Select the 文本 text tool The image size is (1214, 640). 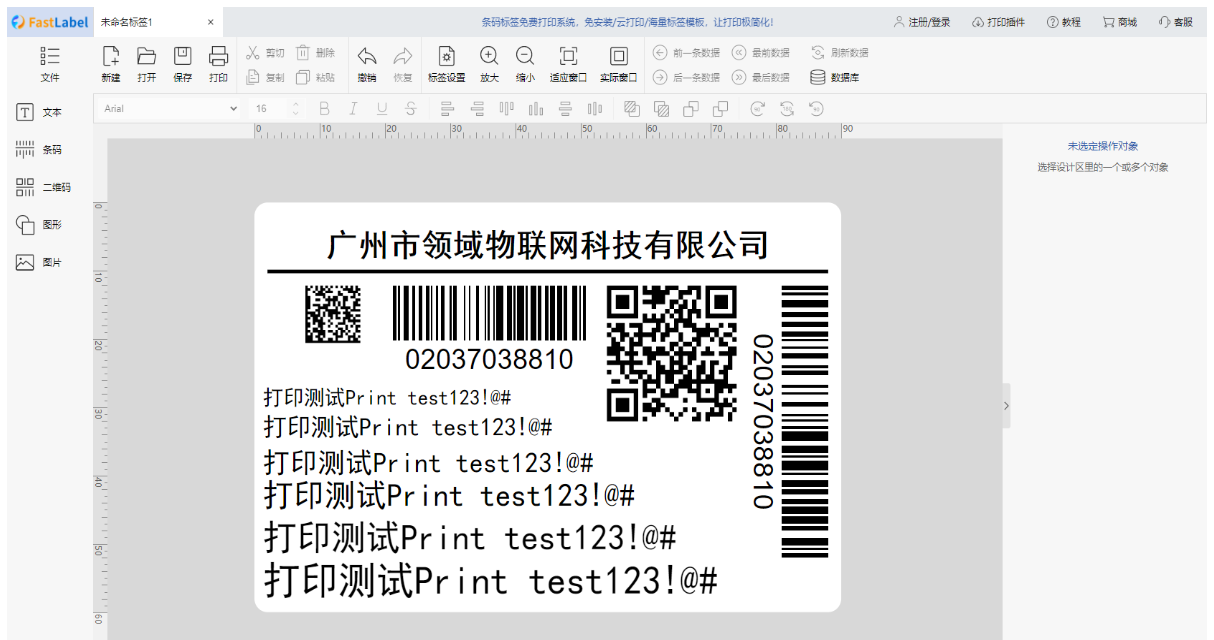(40, 112)
